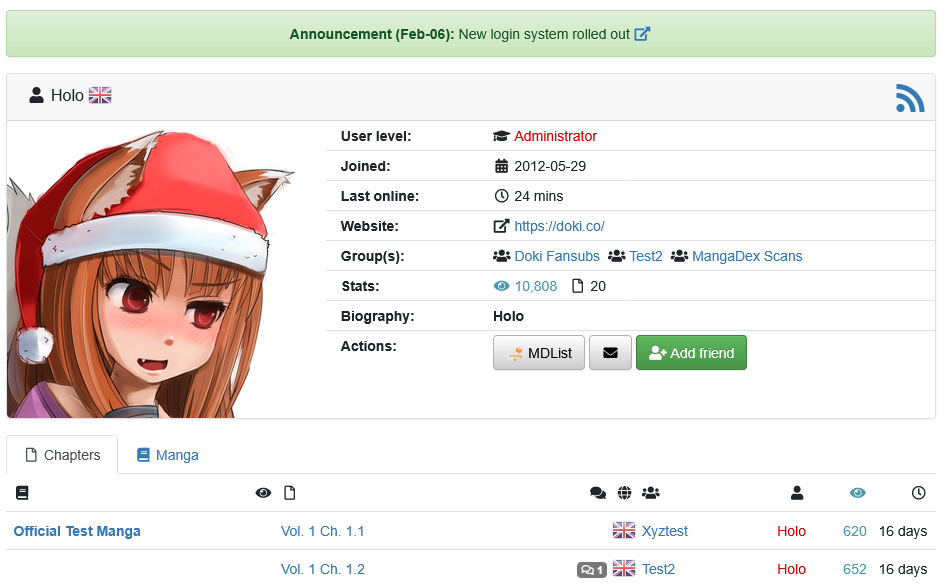The width and height of the screenshot is (947, 587).
Task: Click the Test2 group in chapter row
Action: (658, 569)
